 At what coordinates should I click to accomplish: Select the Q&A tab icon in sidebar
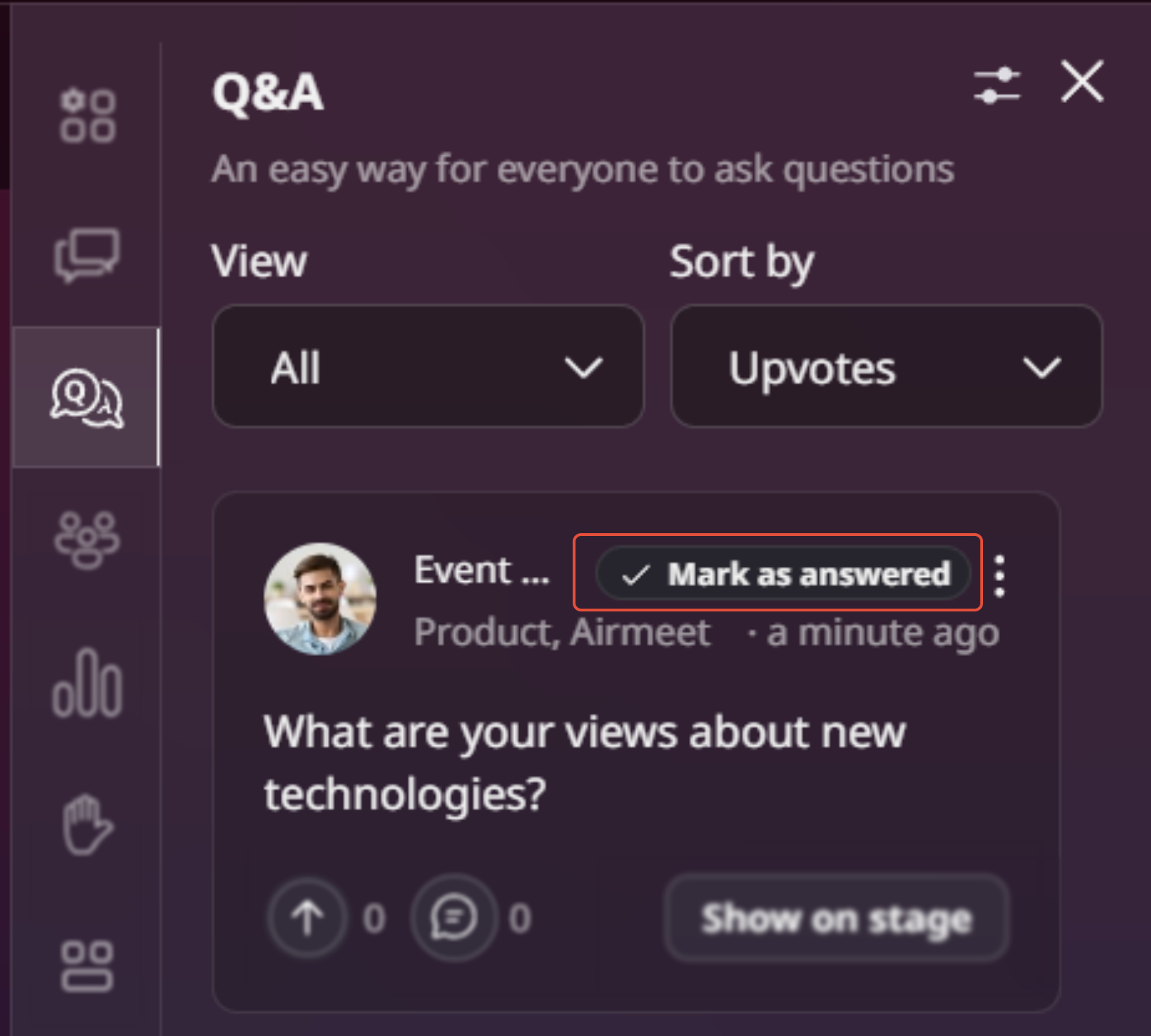tap(87, 398)
